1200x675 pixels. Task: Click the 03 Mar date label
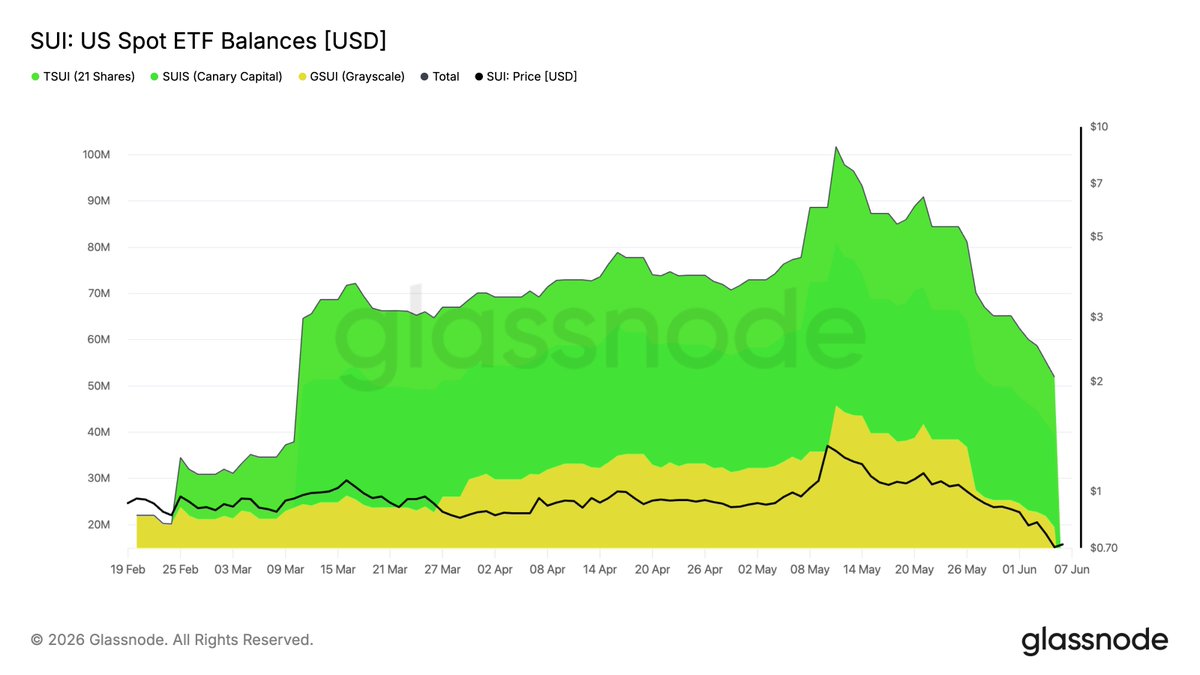click(x=233, y=569)
